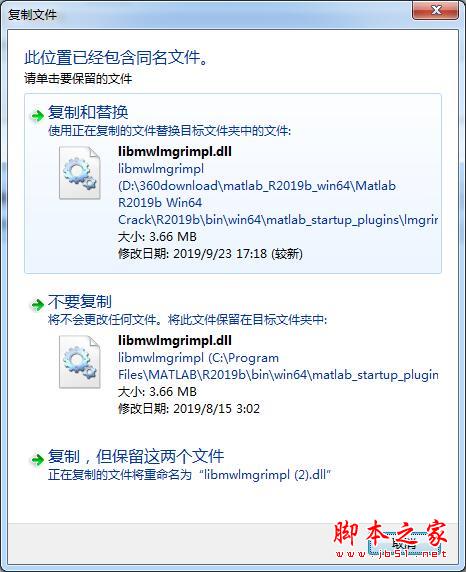This screenshot has height=572, width=466.
Task: Click the gear file icon of the newer DLL
Action: [80, 173]
